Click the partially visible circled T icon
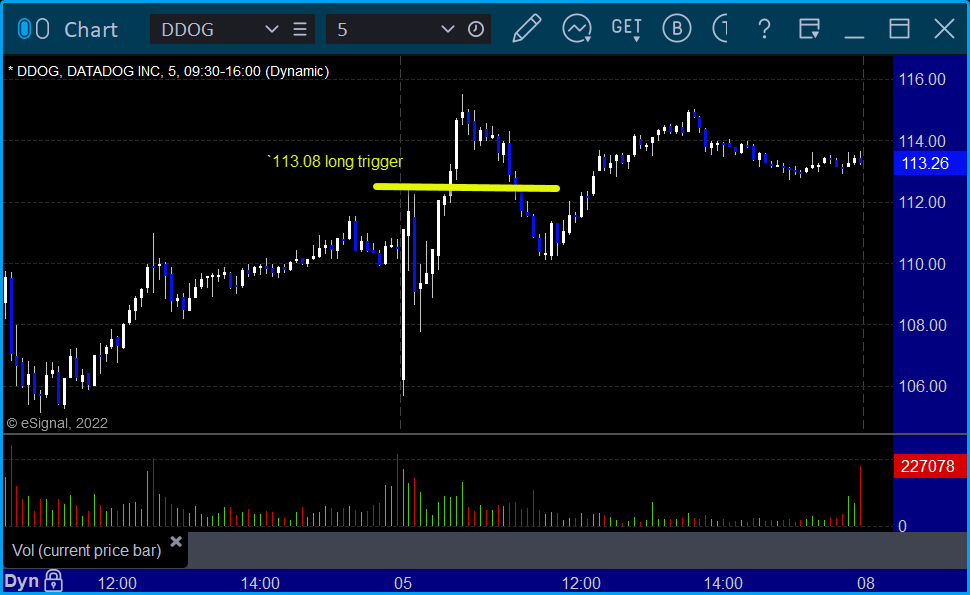The width and height of the screenshot is (970, 595). [720, 28]
